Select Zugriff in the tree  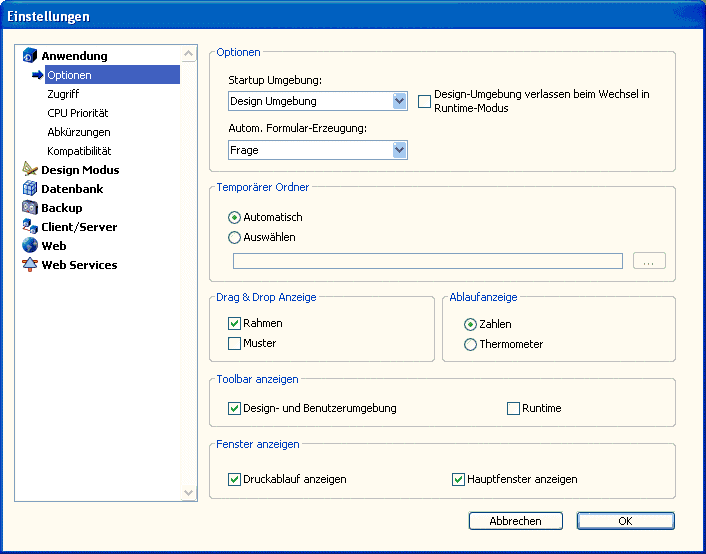coord(63,94)
